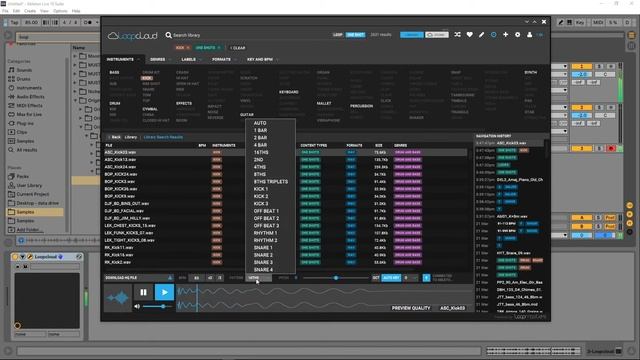Choose 1 BAR pattern option
640x360 pixels.
[x=260, y=130]
